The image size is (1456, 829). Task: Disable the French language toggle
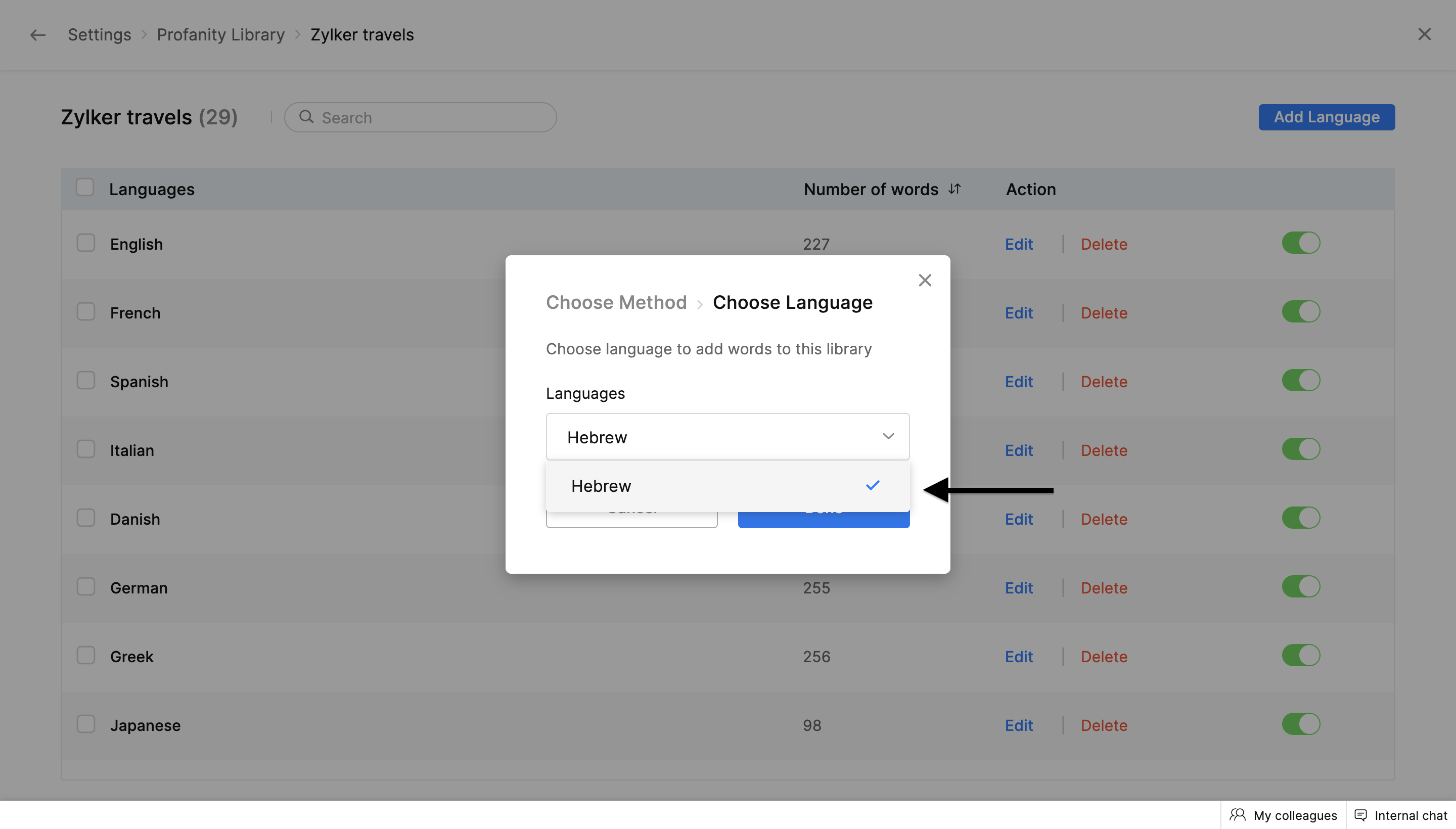[1301, 312]
